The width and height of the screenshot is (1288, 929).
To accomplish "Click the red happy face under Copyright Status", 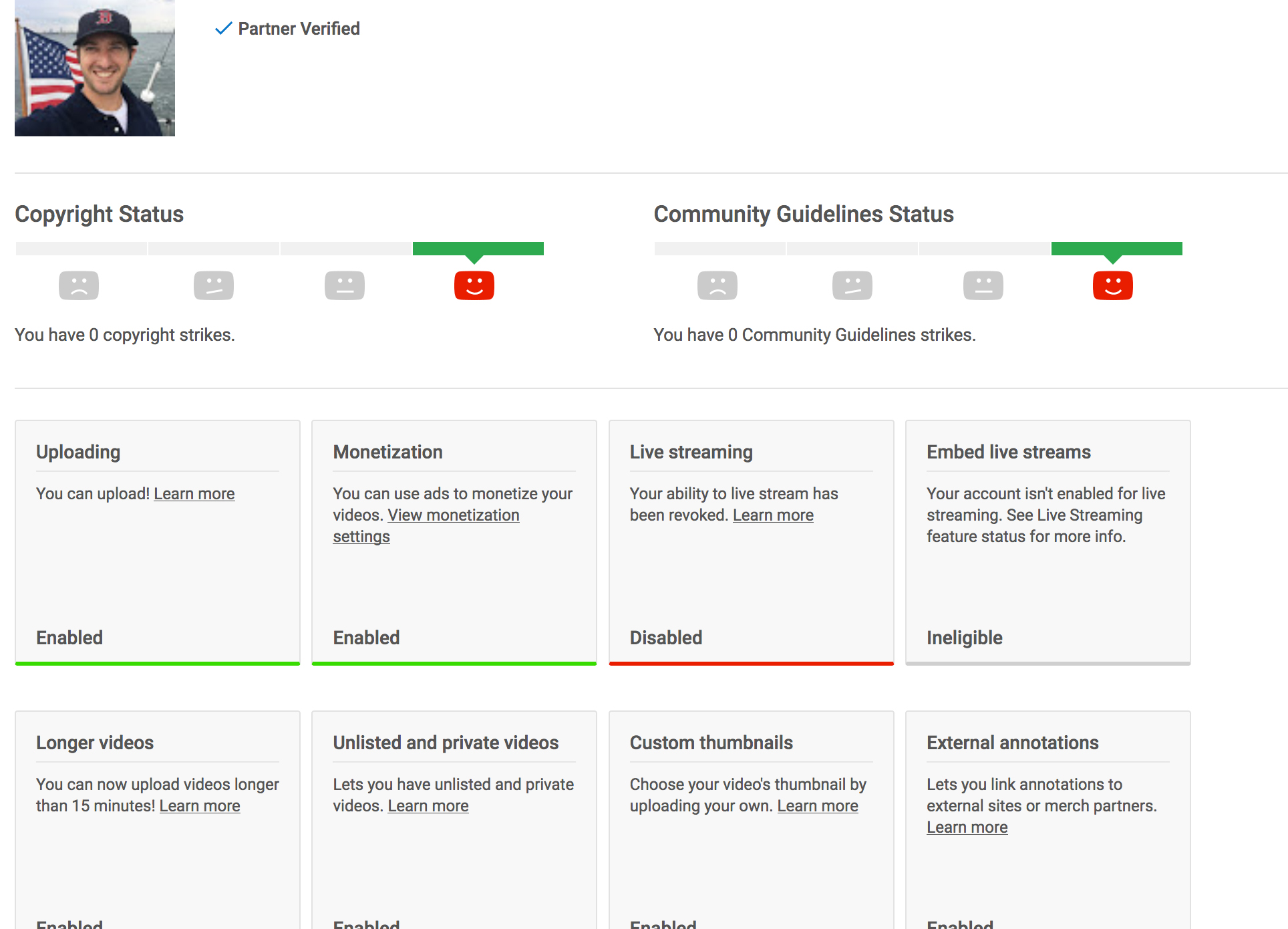I will 474,285.
